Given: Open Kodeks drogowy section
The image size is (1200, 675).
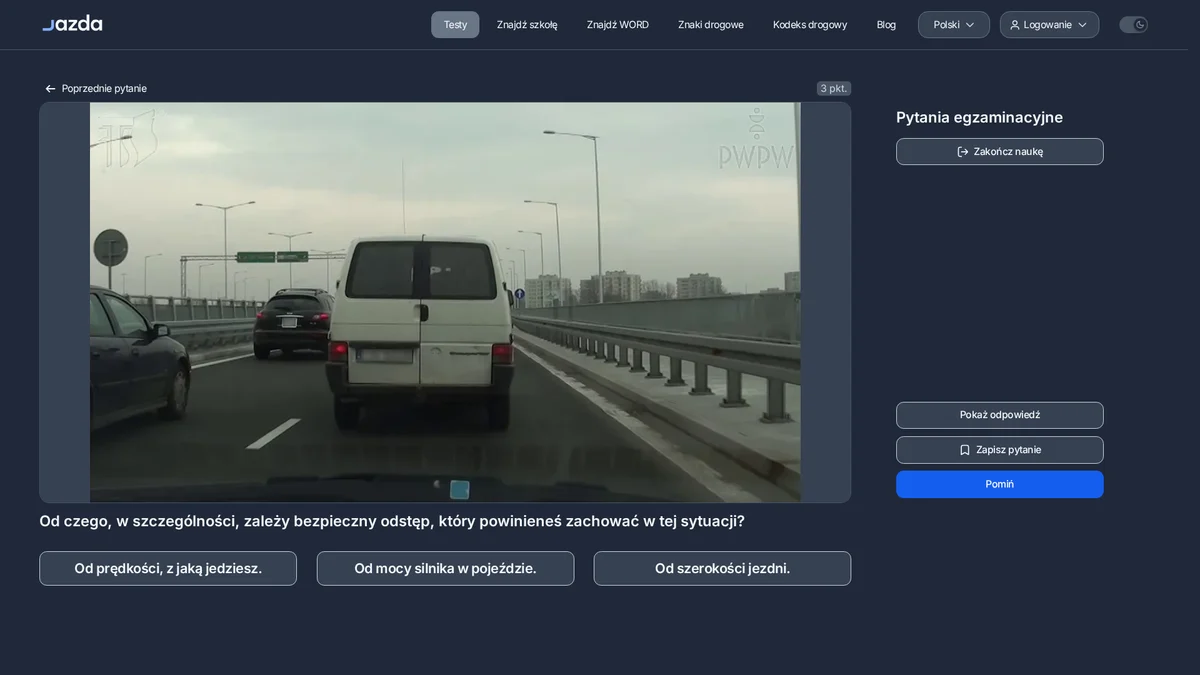Looking at the screenshot, I should click(810, 25).
